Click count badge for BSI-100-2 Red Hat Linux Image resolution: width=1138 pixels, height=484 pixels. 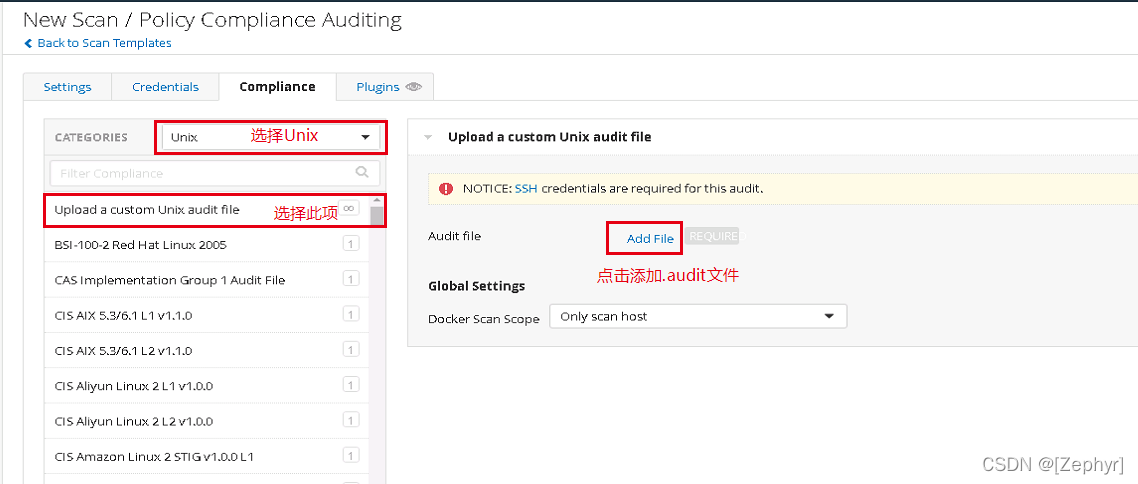[350, 244]
